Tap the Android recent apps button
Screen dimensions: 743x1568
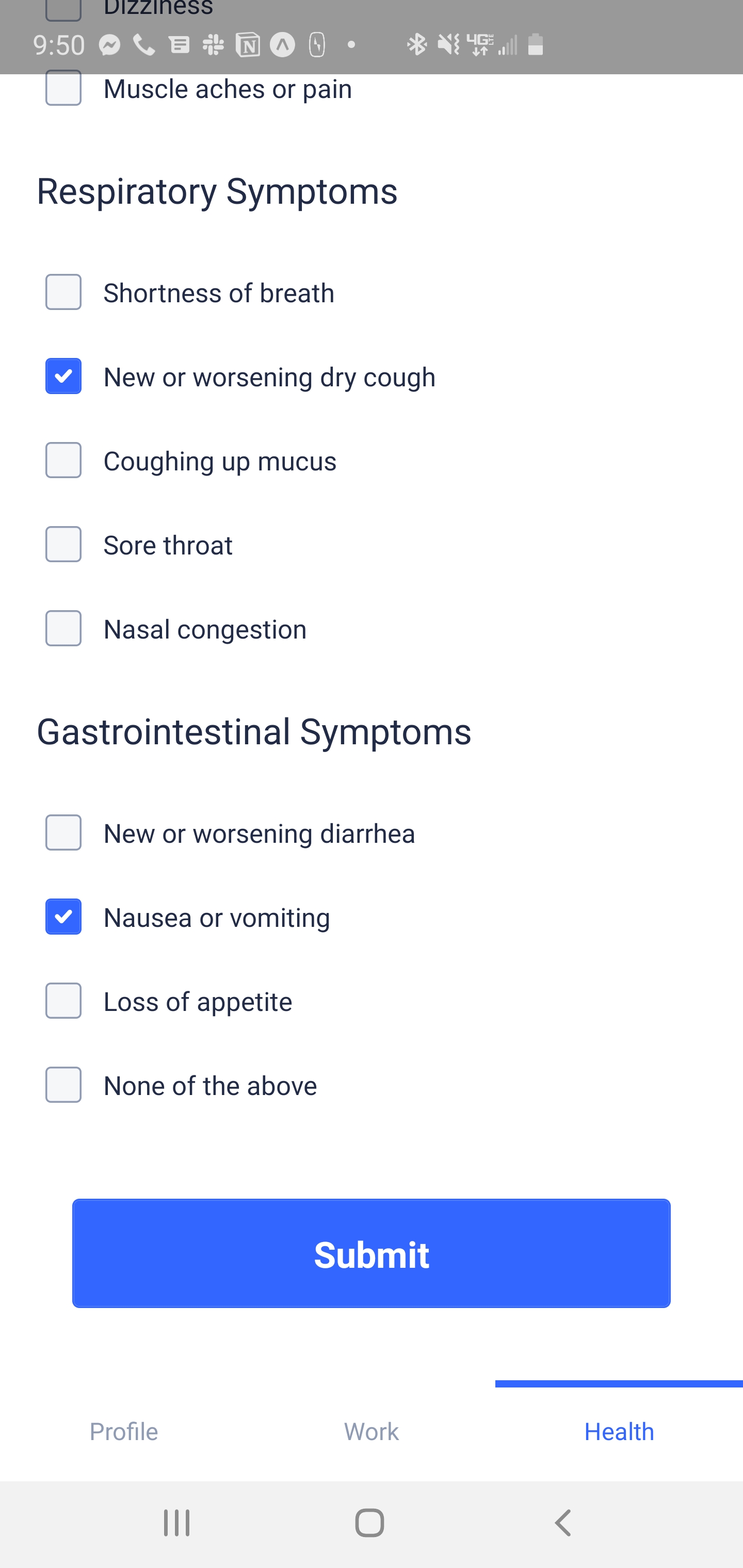[x=176, y=1523]
